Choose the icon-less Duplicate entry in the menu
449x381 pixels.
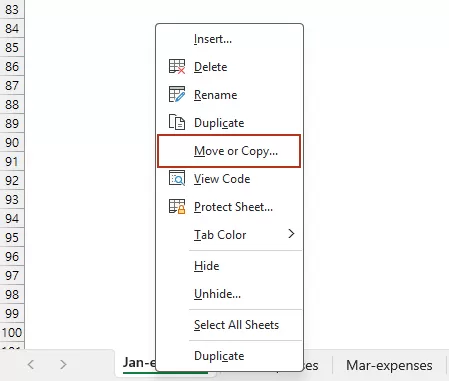click(229, 356)
